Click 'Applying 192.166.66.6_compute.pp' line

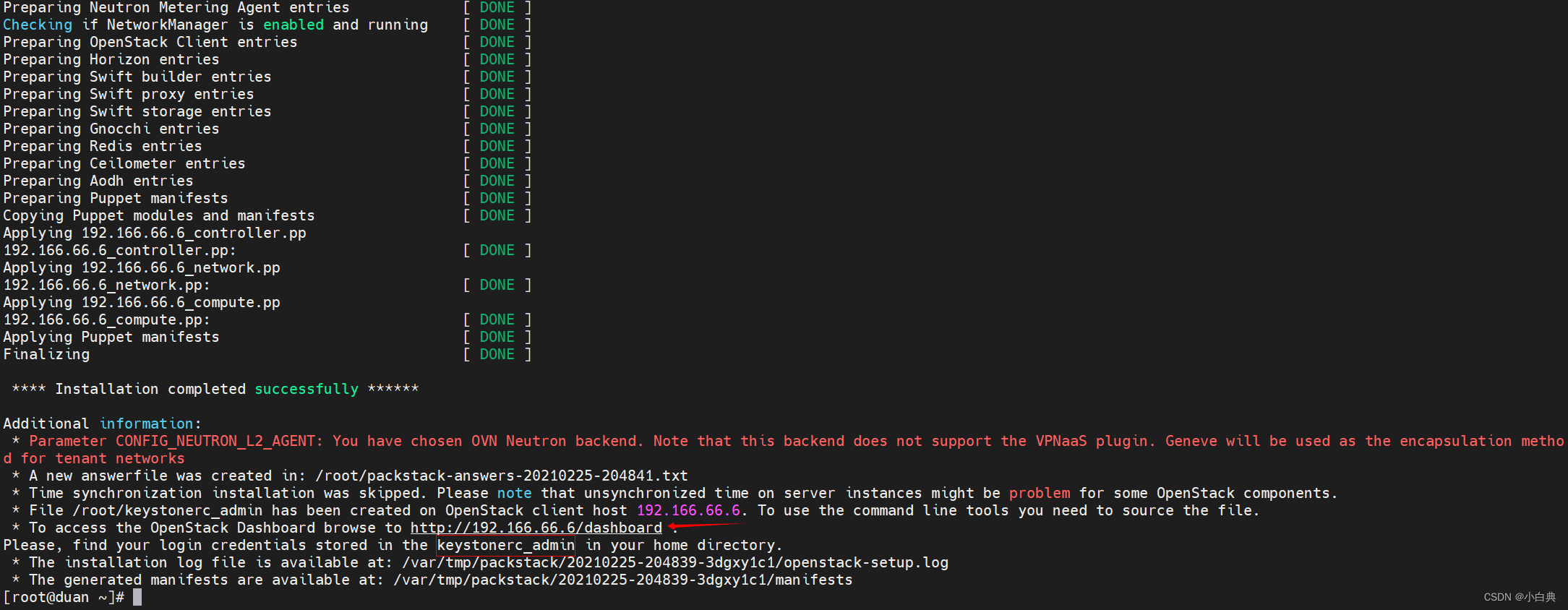coord(141,302)
